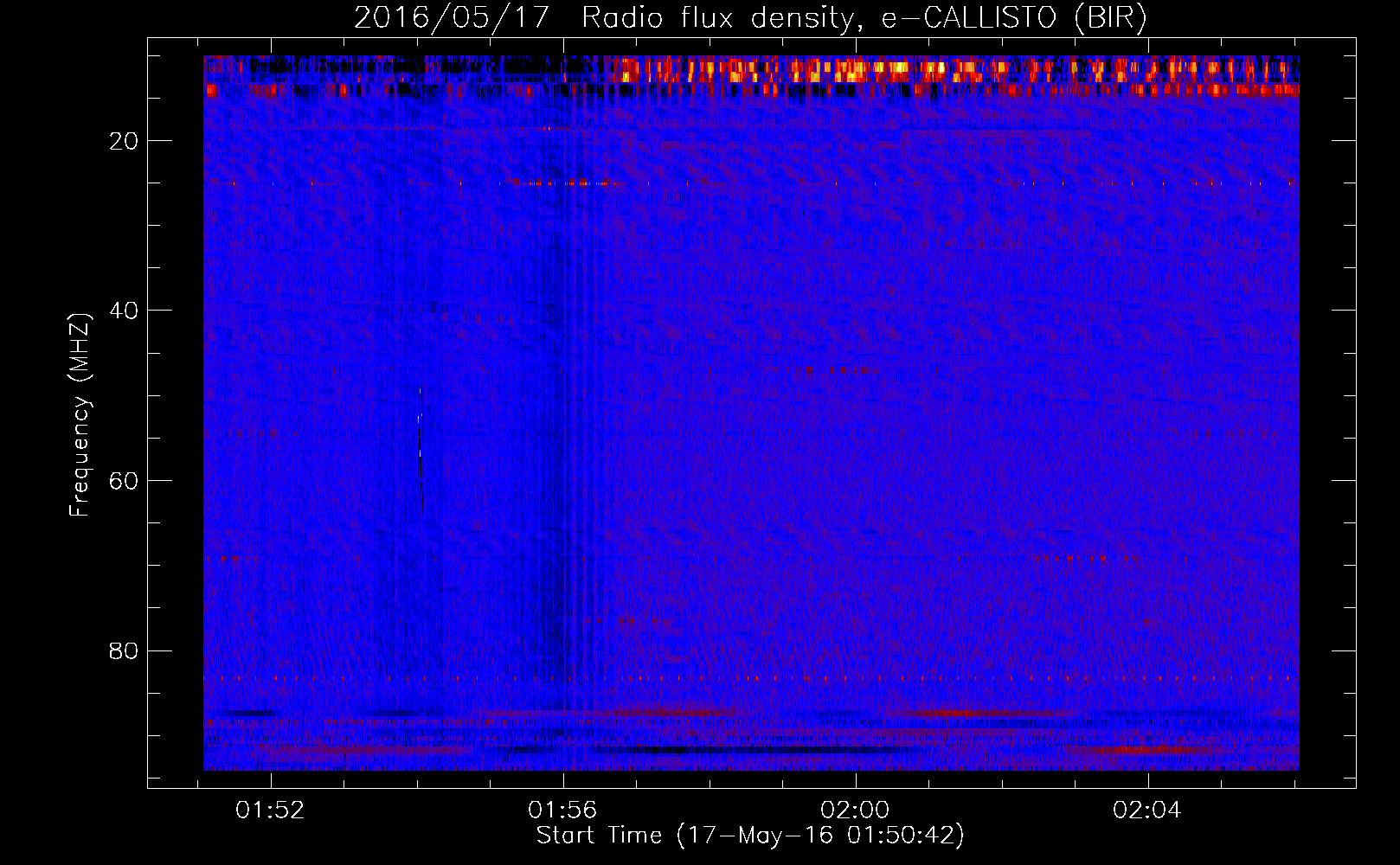Click the 60 MHz frequency tick label

coord(125,481)
